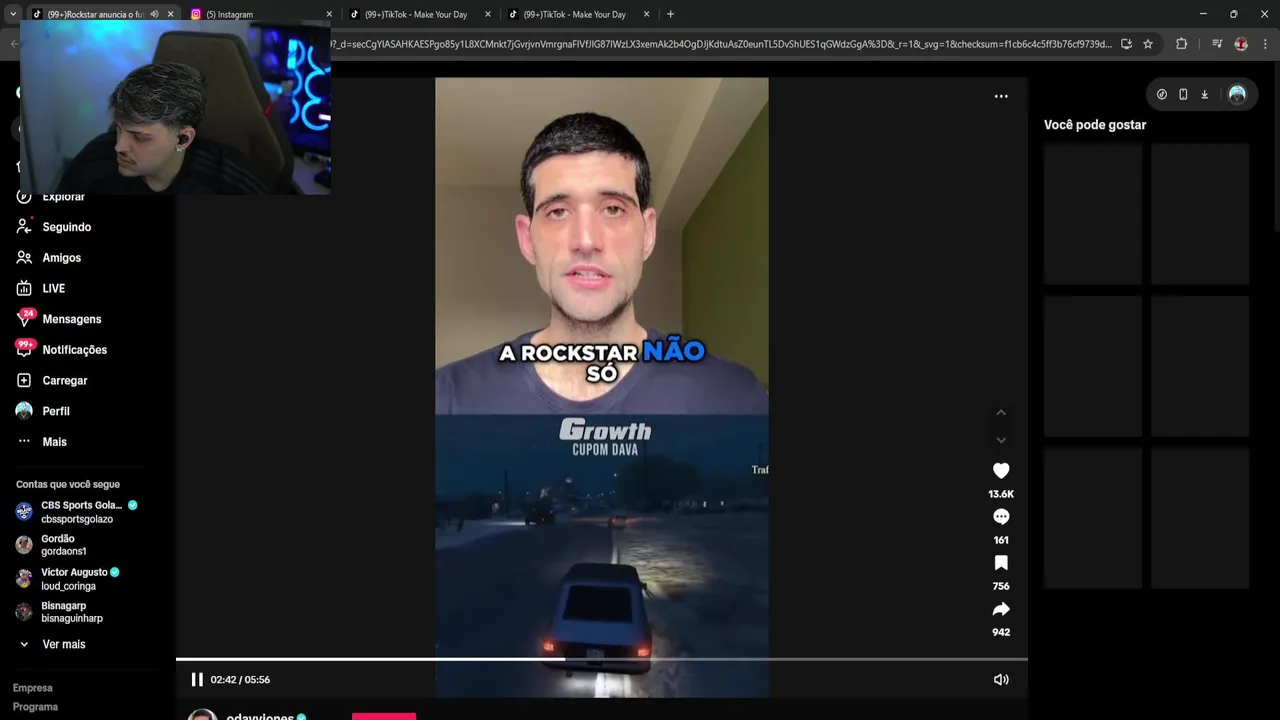Pause the video playback

click(197, 680)
